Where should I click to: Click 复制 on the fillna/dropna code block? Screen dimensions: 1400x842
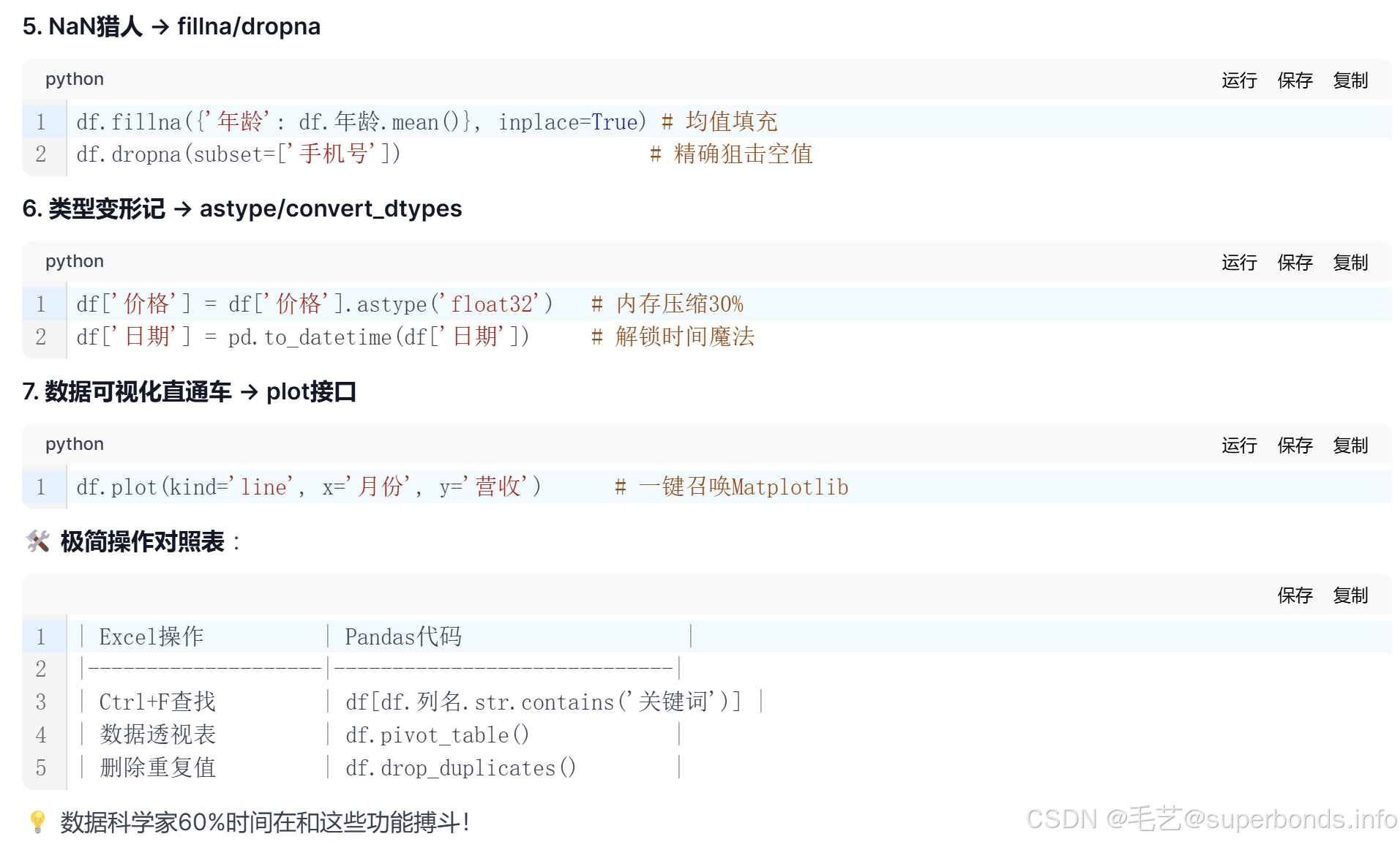1350,80
